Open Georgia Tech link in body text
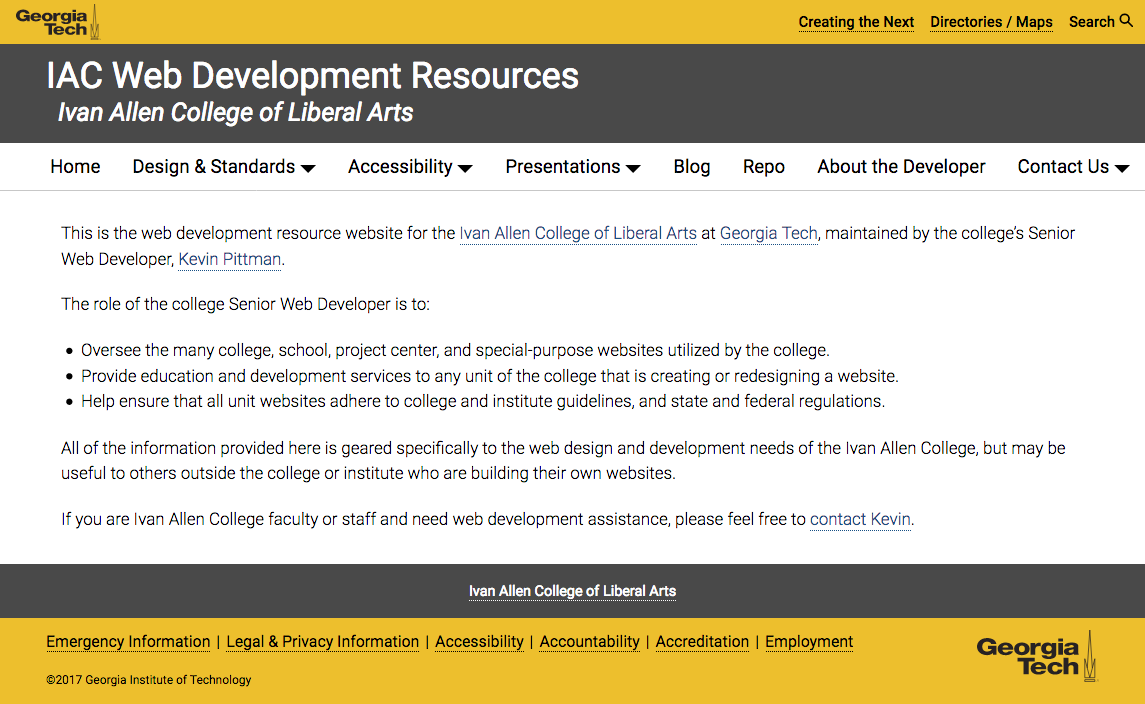The width and height of the screenshot is (1145, 704). (768, 234)
